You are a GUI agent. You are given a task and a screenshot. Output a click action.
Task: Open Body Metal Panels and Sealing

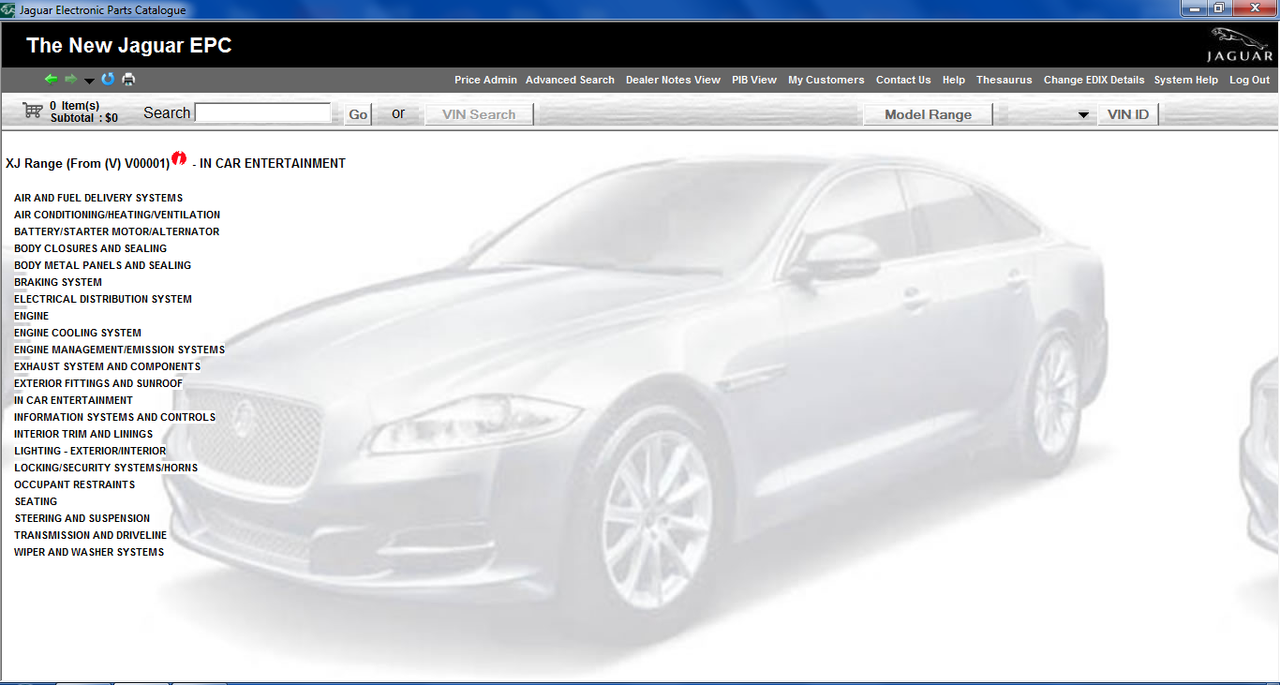point(103,266)
